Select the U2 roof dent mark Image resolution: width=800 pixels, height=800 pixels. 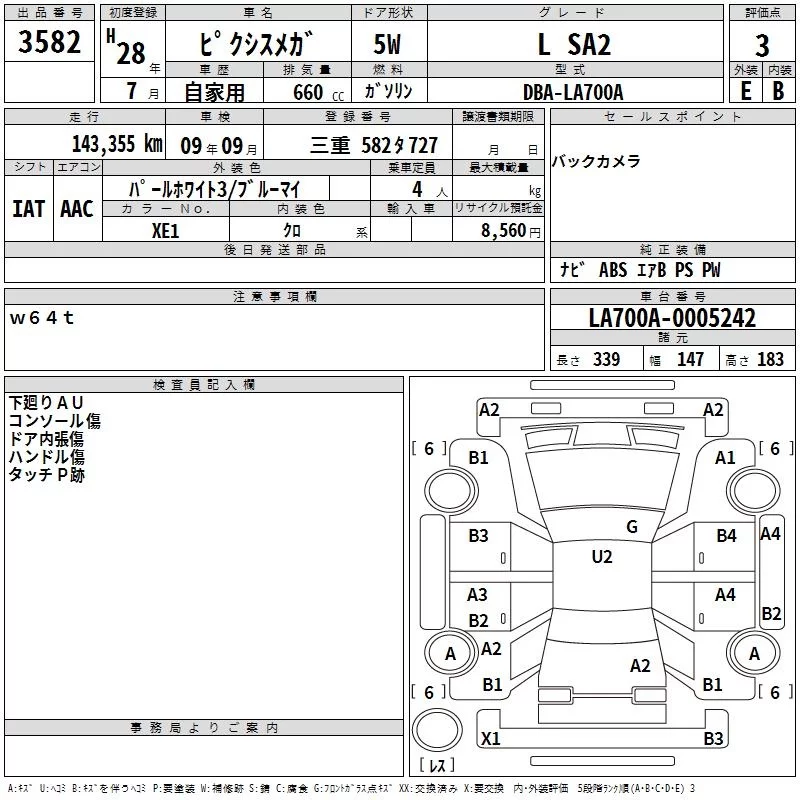coord(601,557)
